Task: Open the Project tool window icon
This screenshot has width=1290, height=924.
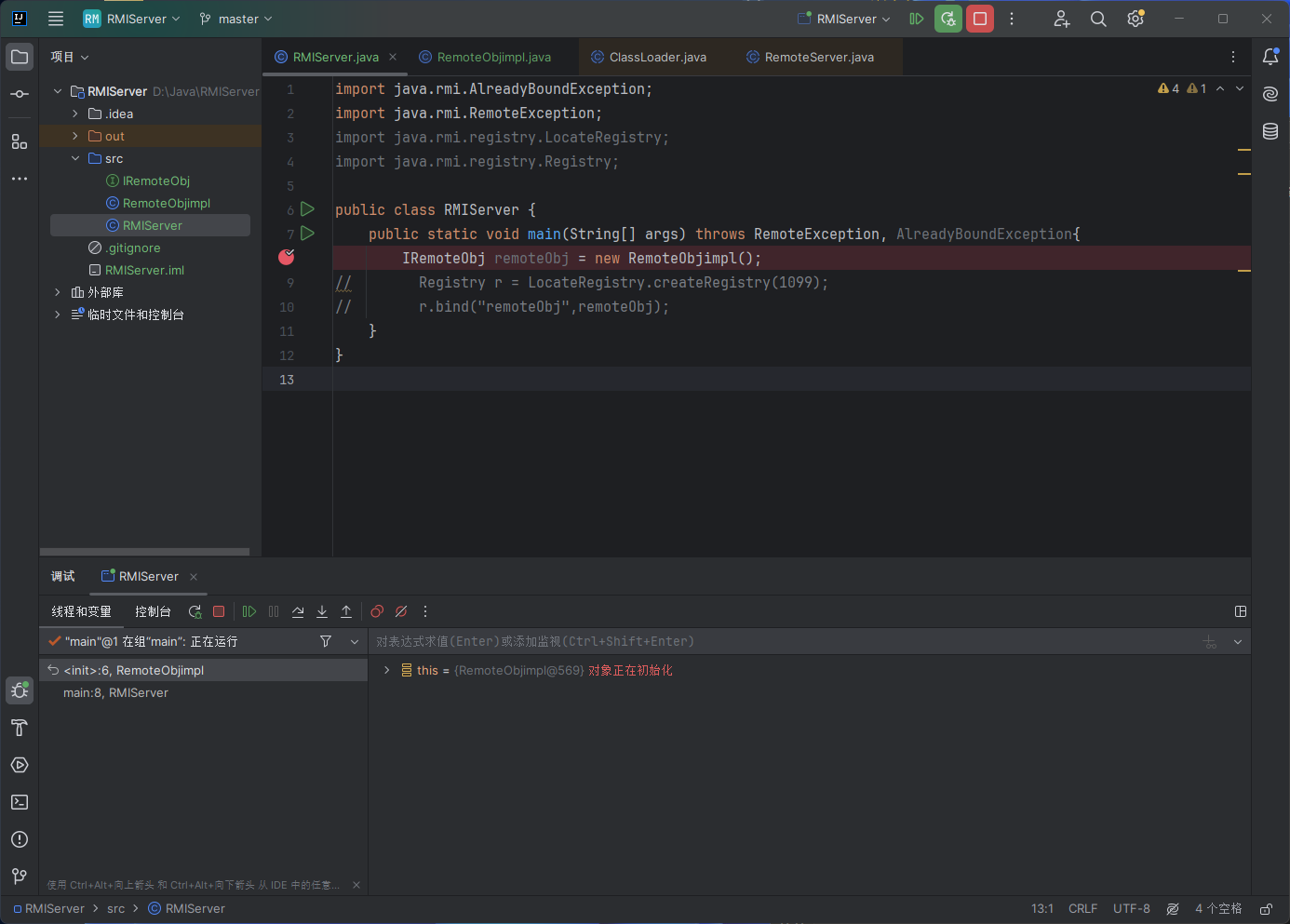Action: point(20,57)
